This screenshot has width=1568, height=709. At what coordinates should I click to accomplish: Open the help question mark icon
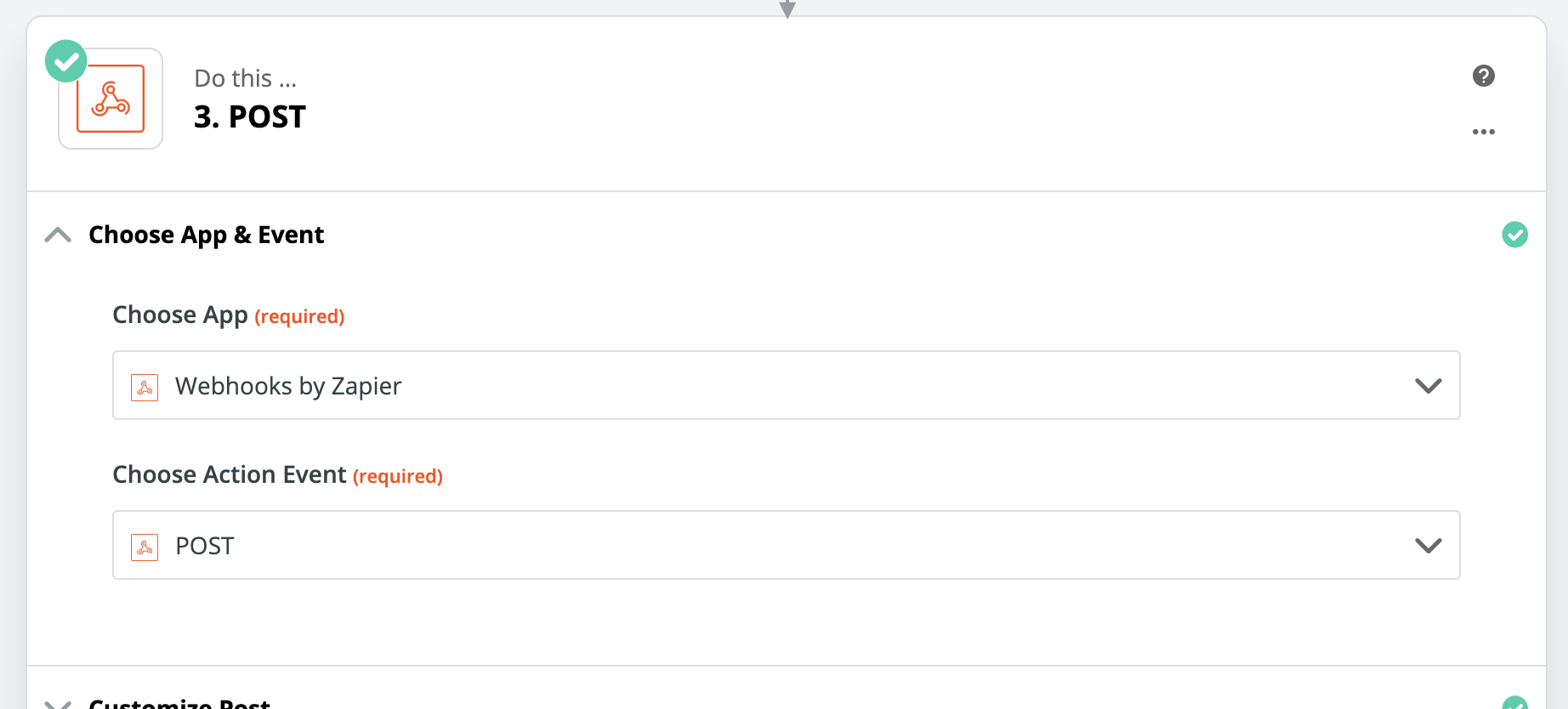coord(1484,76)
